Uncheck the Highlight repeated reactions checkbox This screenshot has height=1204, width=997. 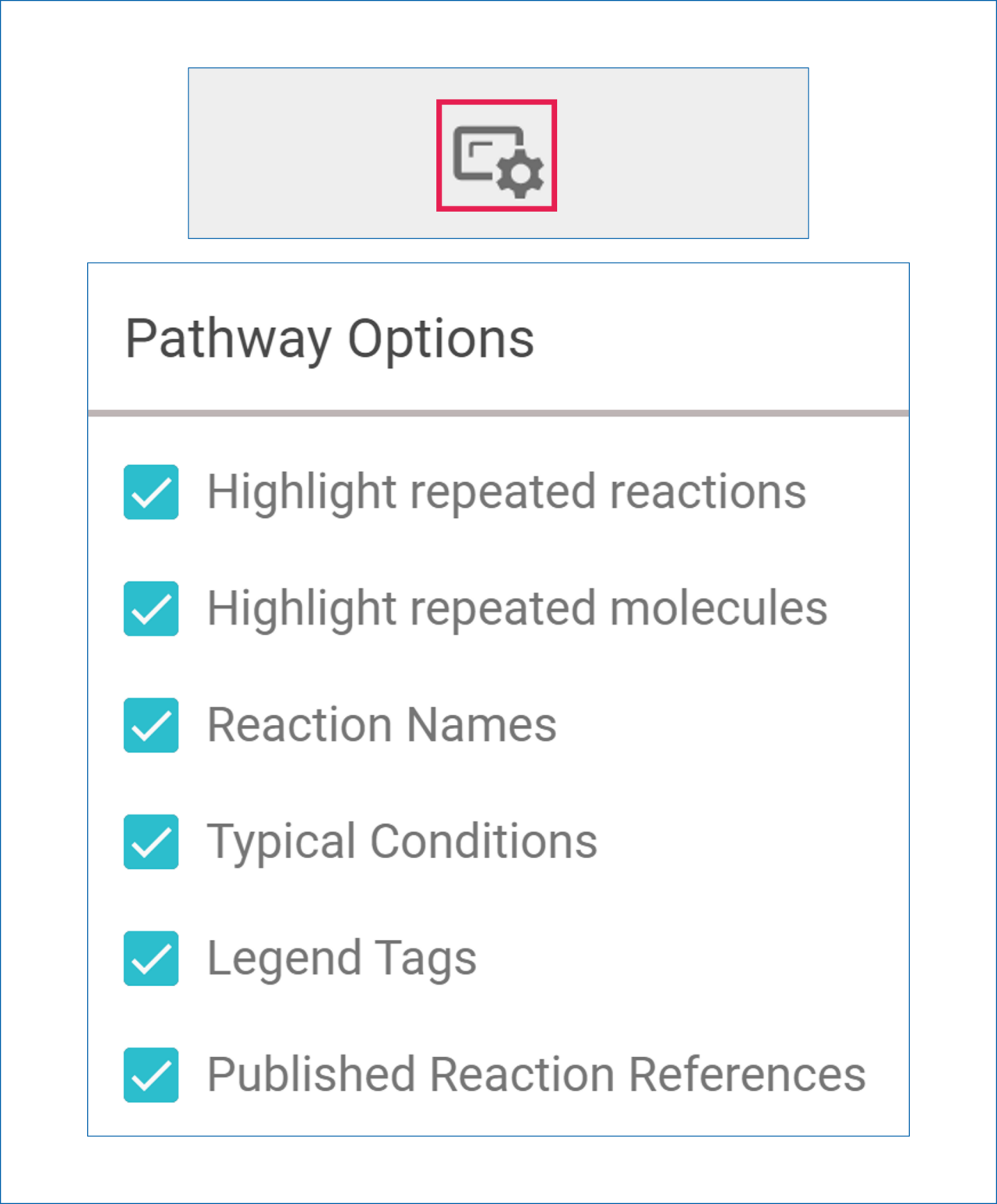(151, 492)
